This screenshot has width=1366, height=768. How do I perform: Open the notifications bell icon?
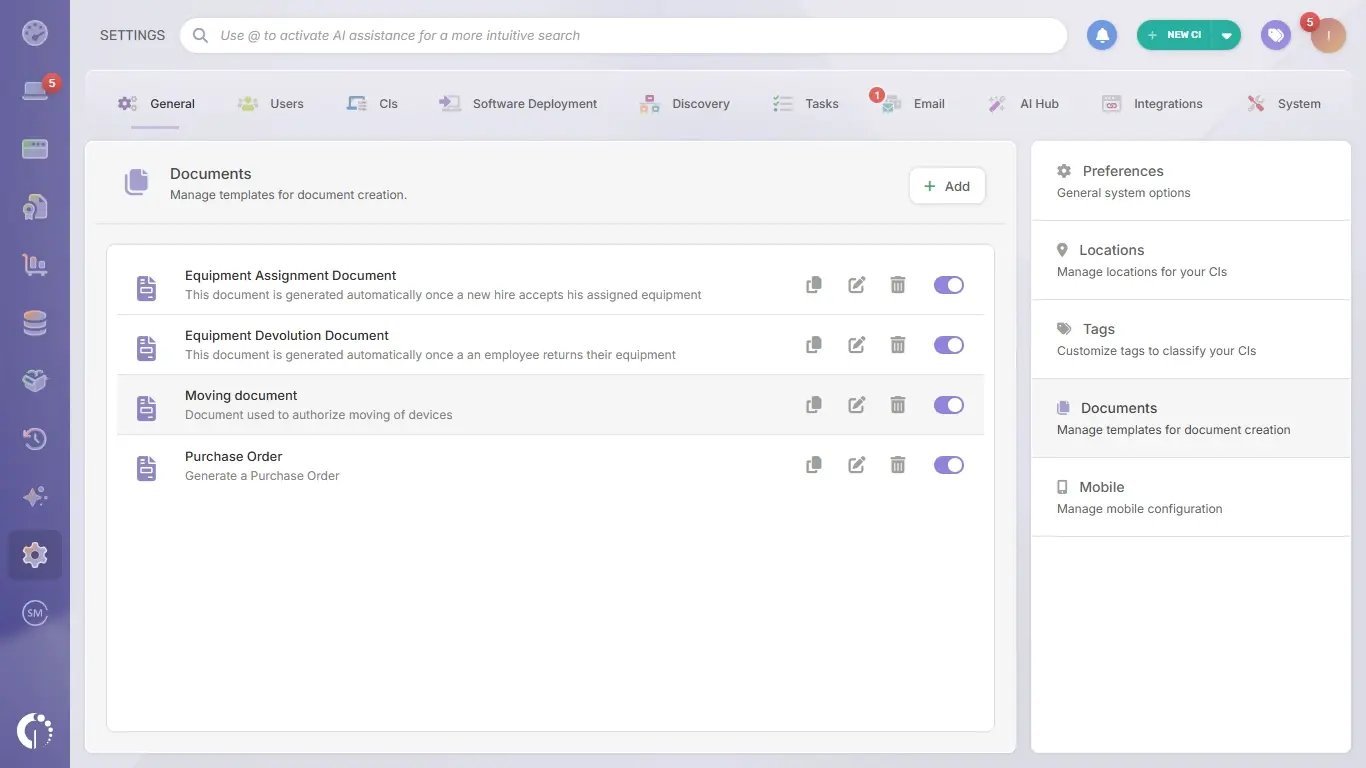[1102, 35]
